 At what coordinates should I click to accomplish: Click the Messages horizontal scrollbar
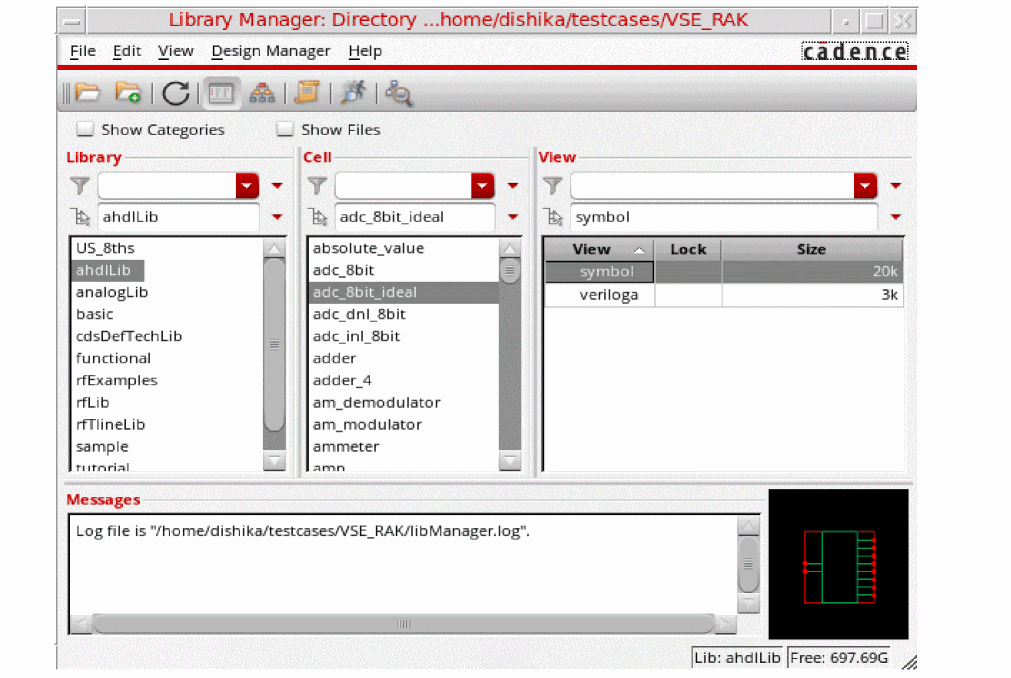pos(404,623)
